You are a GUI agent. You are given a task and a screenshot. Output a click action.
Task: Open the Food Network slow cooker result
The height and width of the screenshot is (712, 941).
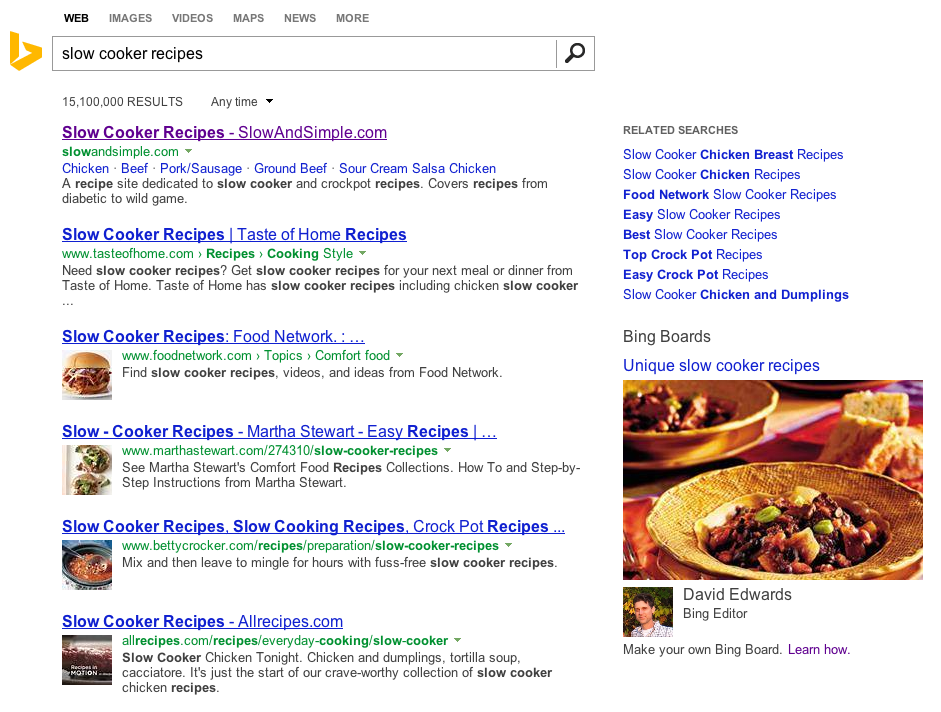213,336
